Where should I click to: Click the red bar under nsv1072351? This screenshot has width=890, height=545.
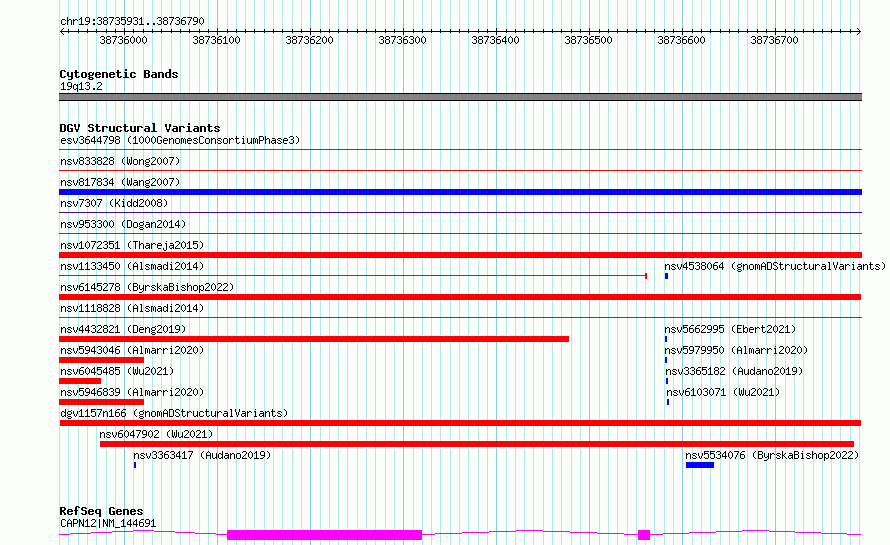pos(460,255)
